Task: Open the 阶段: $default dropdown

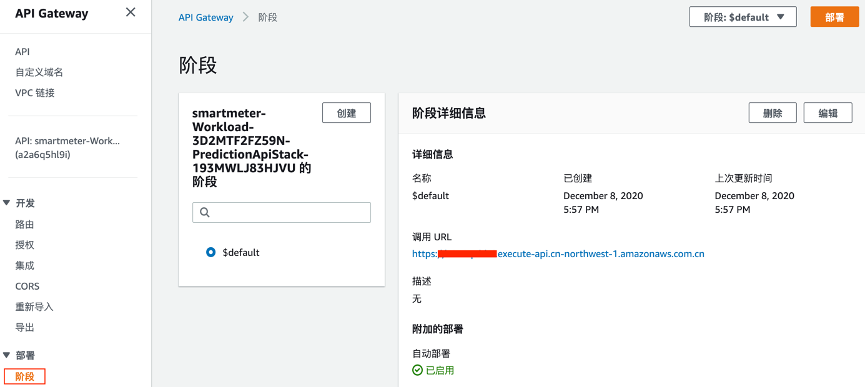Action: click(x=743, y=17)
